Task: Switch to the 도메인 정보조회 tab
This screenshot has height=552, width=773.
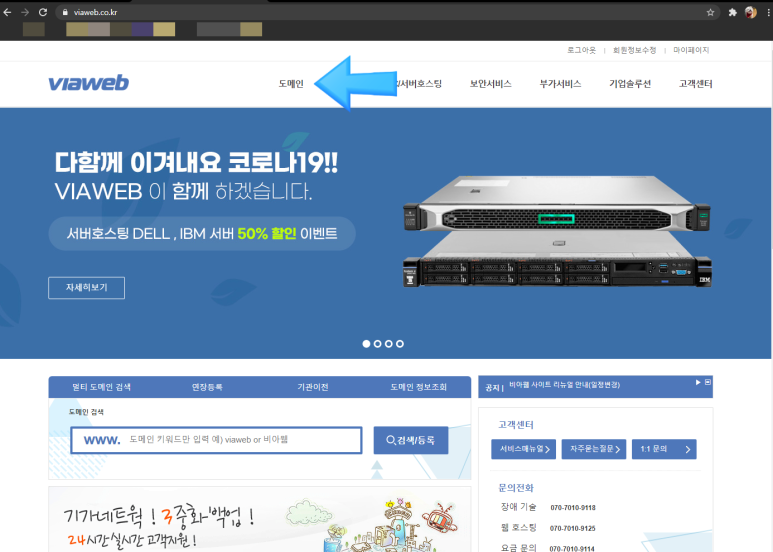Action: coord(419,387)
